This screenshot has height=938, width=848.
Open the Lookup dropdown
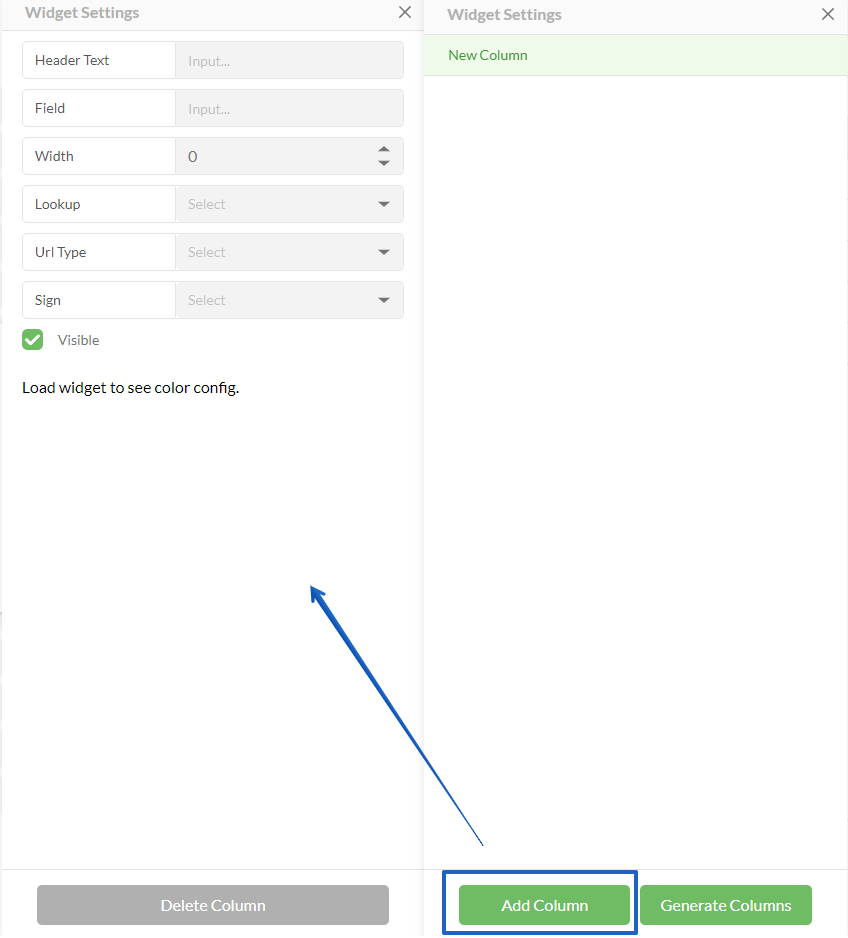tap(289, 204)
